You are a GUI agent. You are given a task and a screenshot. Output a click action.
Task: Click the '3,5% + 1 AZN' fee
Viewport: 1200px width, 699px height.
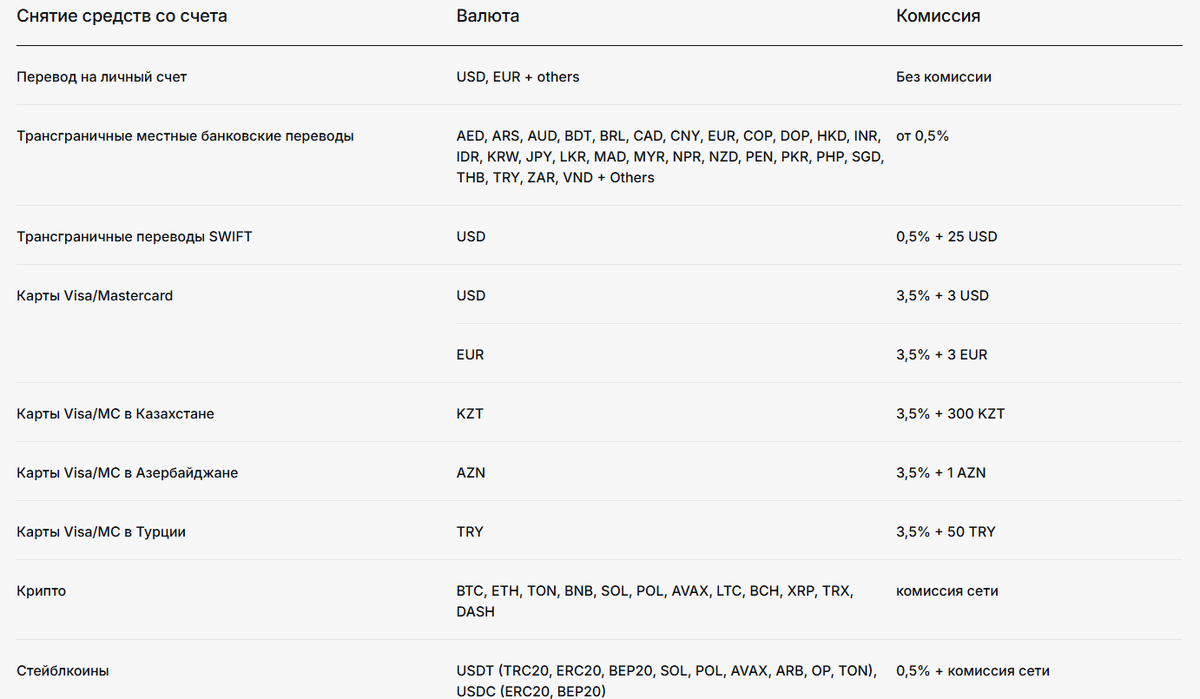tap(941, 473)
